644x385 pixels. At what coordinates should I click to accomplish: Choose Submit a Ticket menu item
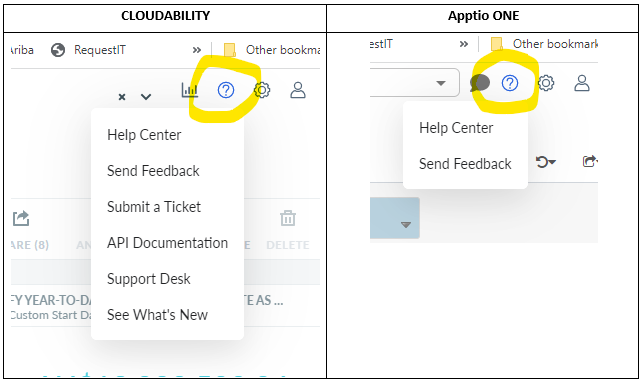(154, 207)
